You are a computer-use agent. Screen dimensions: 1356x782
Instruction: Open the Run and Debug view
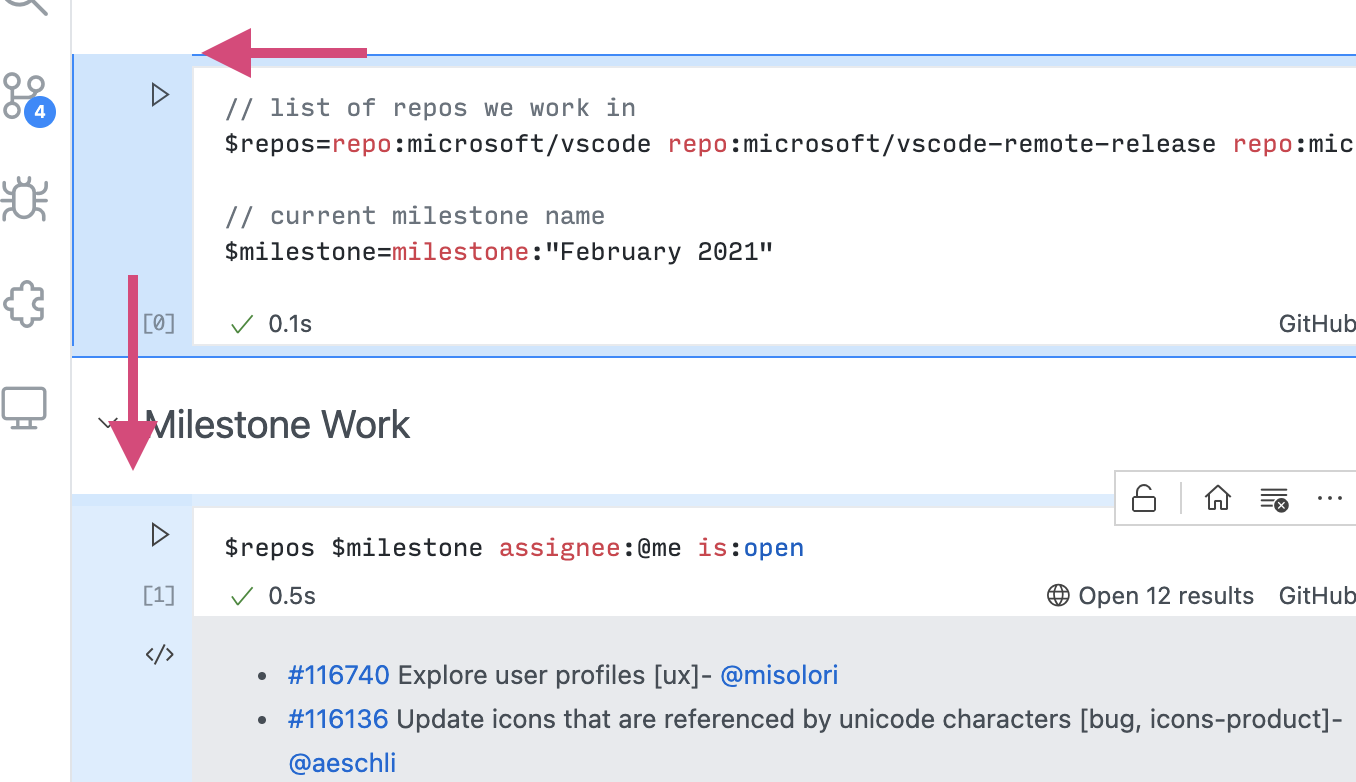[x=28, y=200]
